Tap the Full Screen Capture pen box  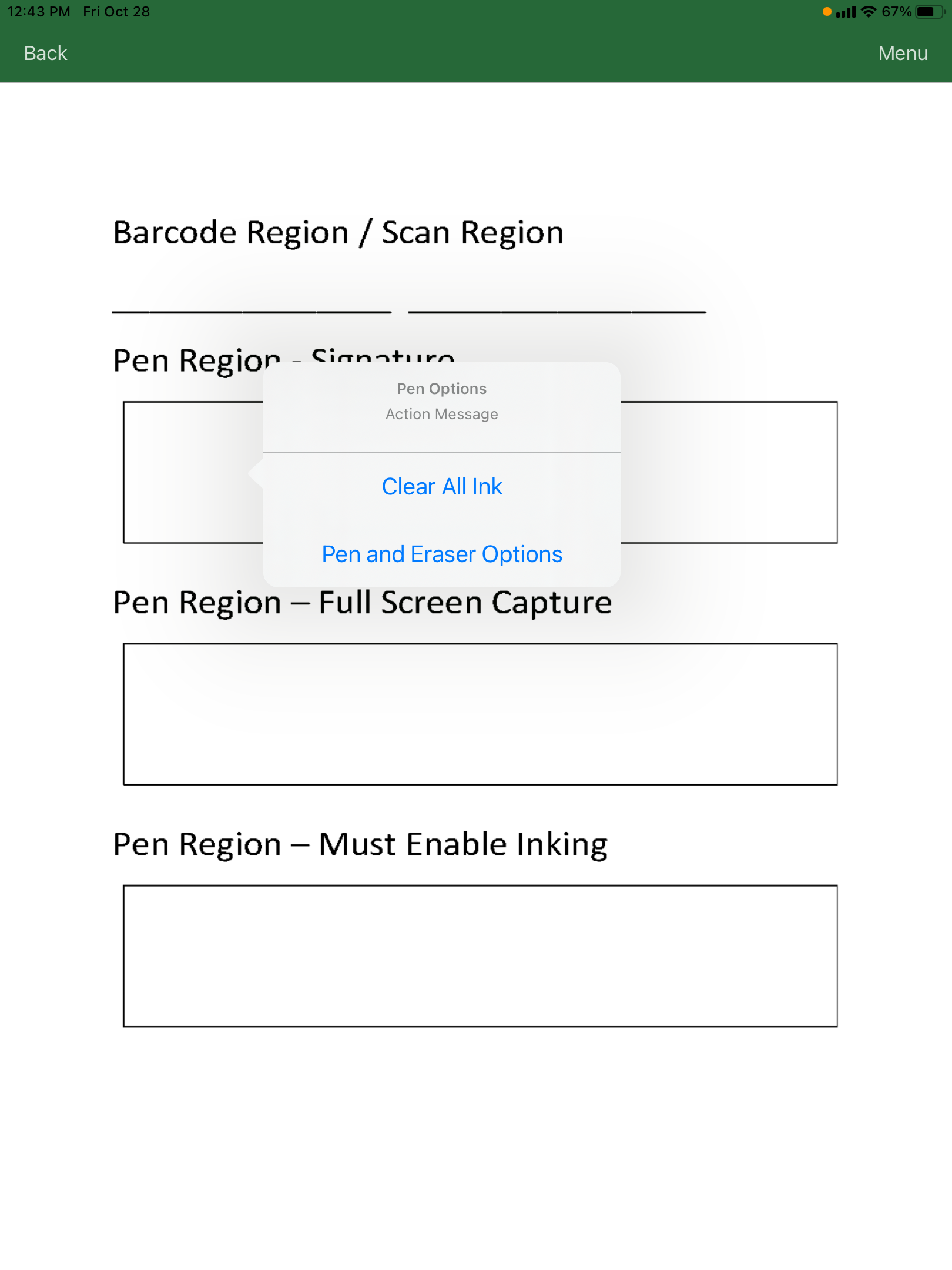point(480,714)
